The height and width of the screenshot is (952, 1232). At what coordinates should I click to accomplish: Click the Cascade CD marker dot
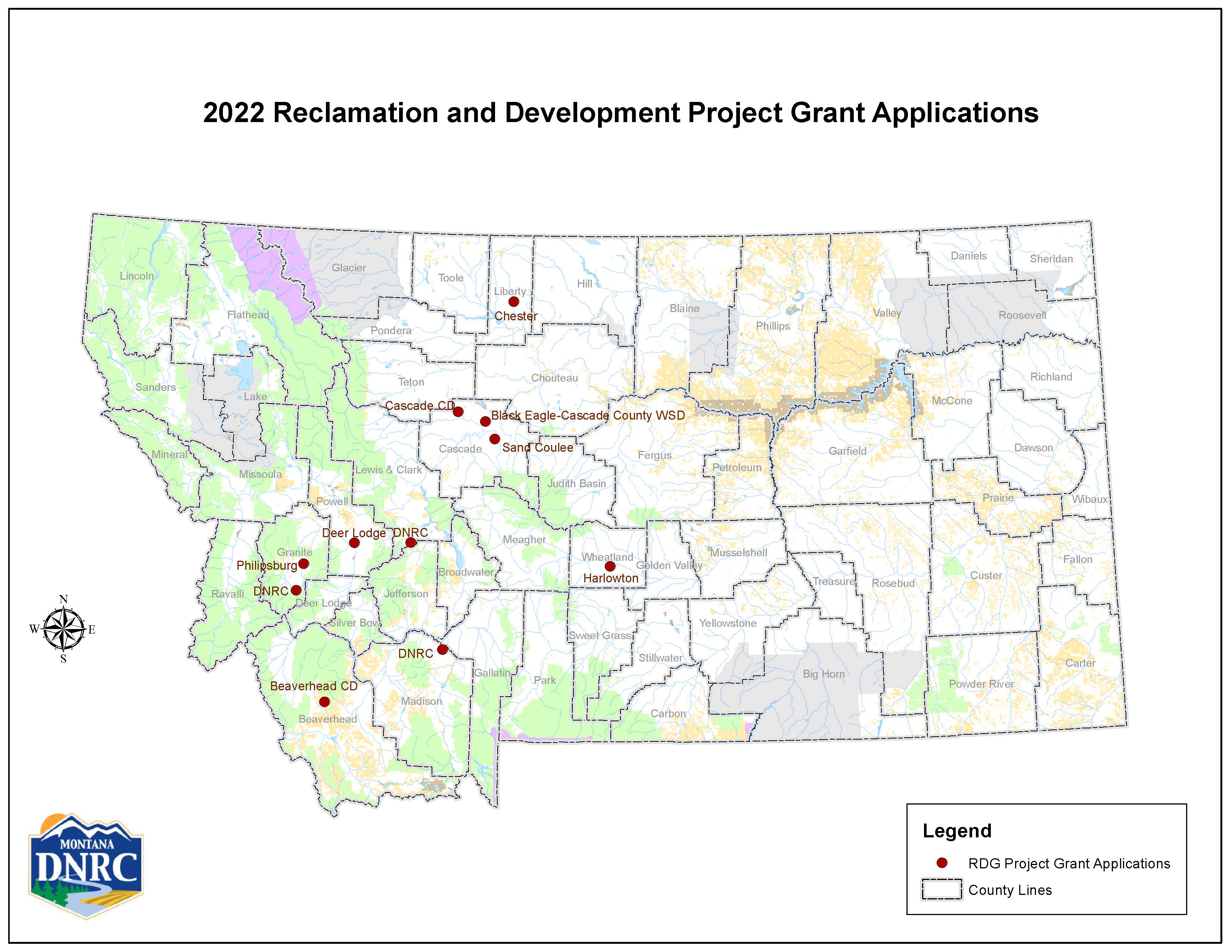tap(458, 412)
